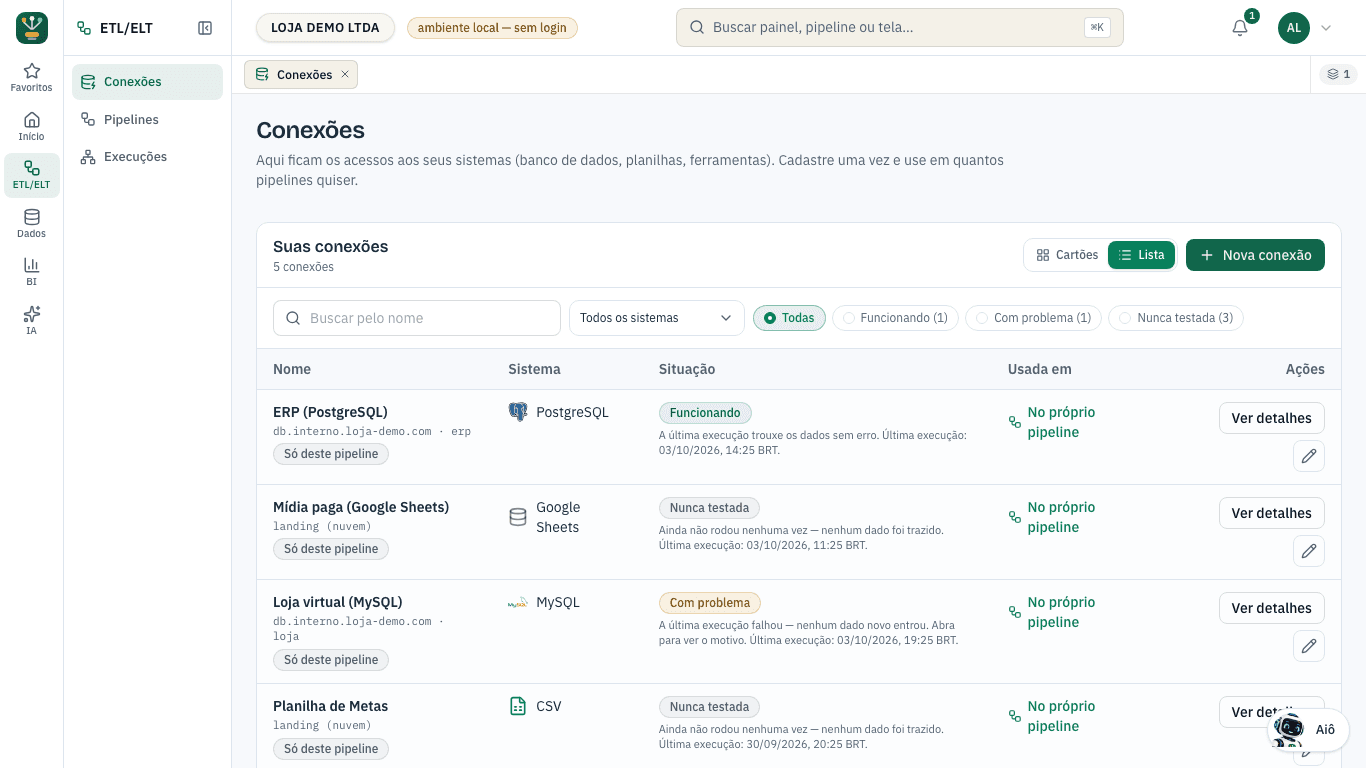Focus the Buscar pelo nome field
Image resolution: width=1366 pixels, height=768 pixels.
(417, 318)
